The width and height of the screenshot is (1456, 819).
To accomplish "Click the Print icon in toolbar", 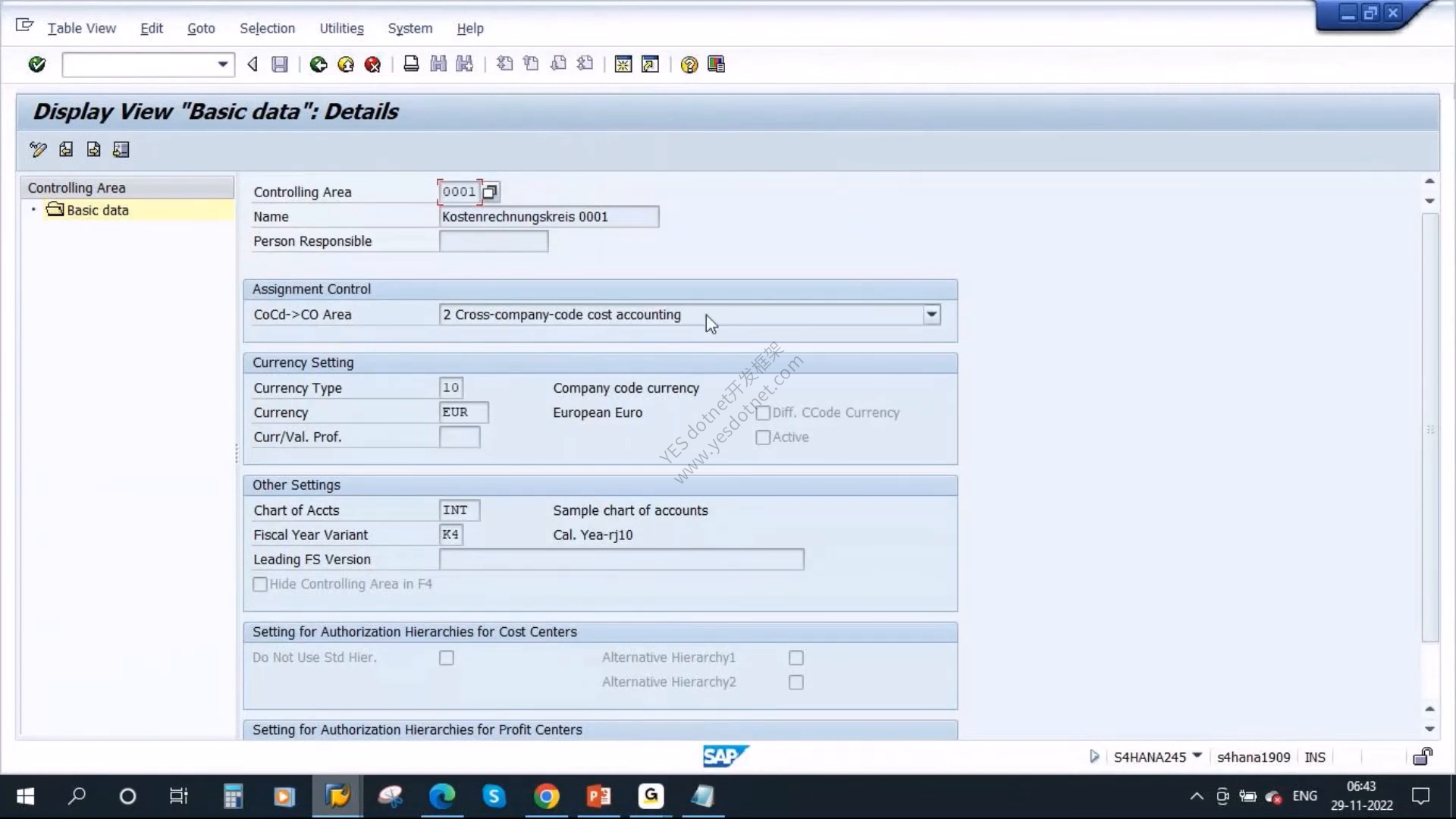I will click(411, 64).
